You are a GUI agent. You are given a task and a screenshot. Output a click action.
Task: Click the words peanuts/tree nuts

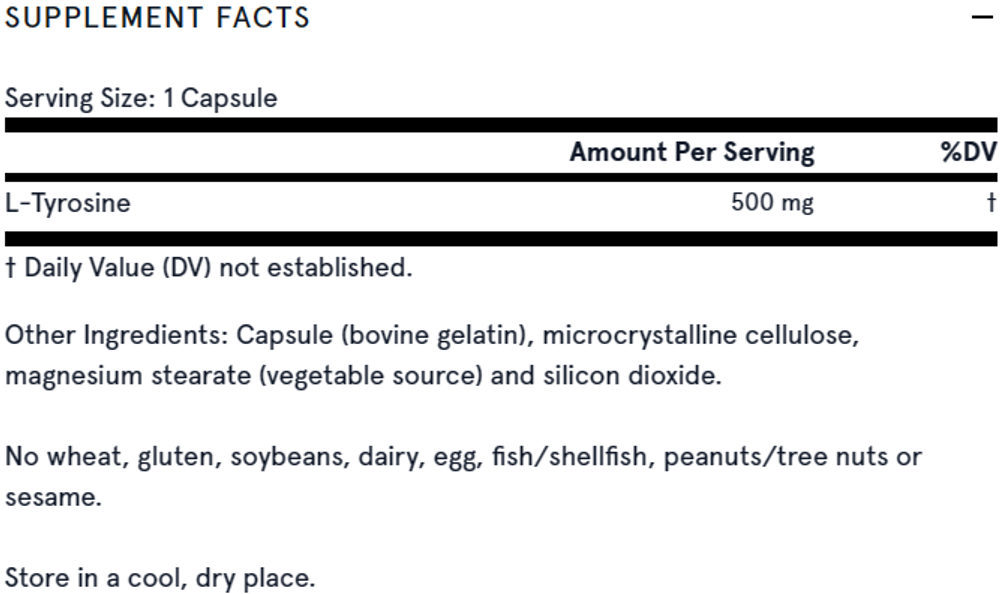coord(776,457)
